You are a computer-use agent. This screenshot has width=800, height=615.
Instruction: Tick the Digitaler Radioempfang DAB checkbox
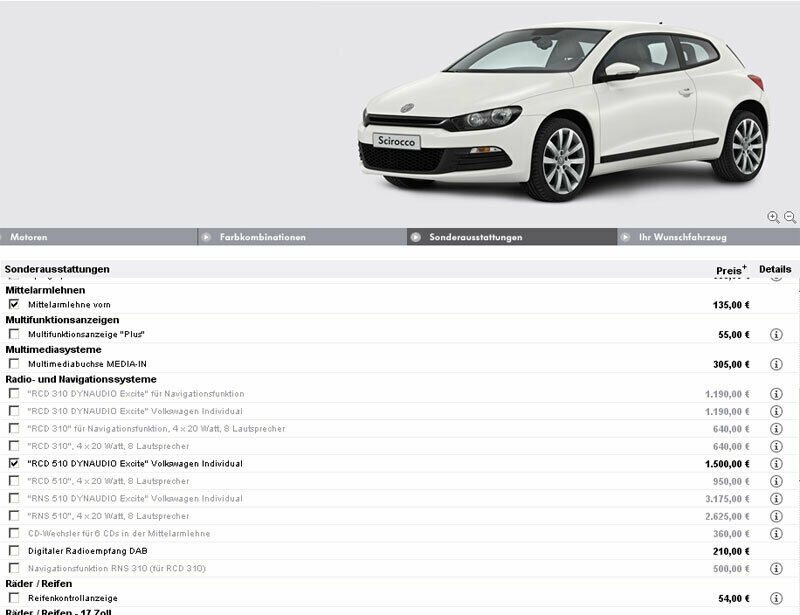point(14,550)
